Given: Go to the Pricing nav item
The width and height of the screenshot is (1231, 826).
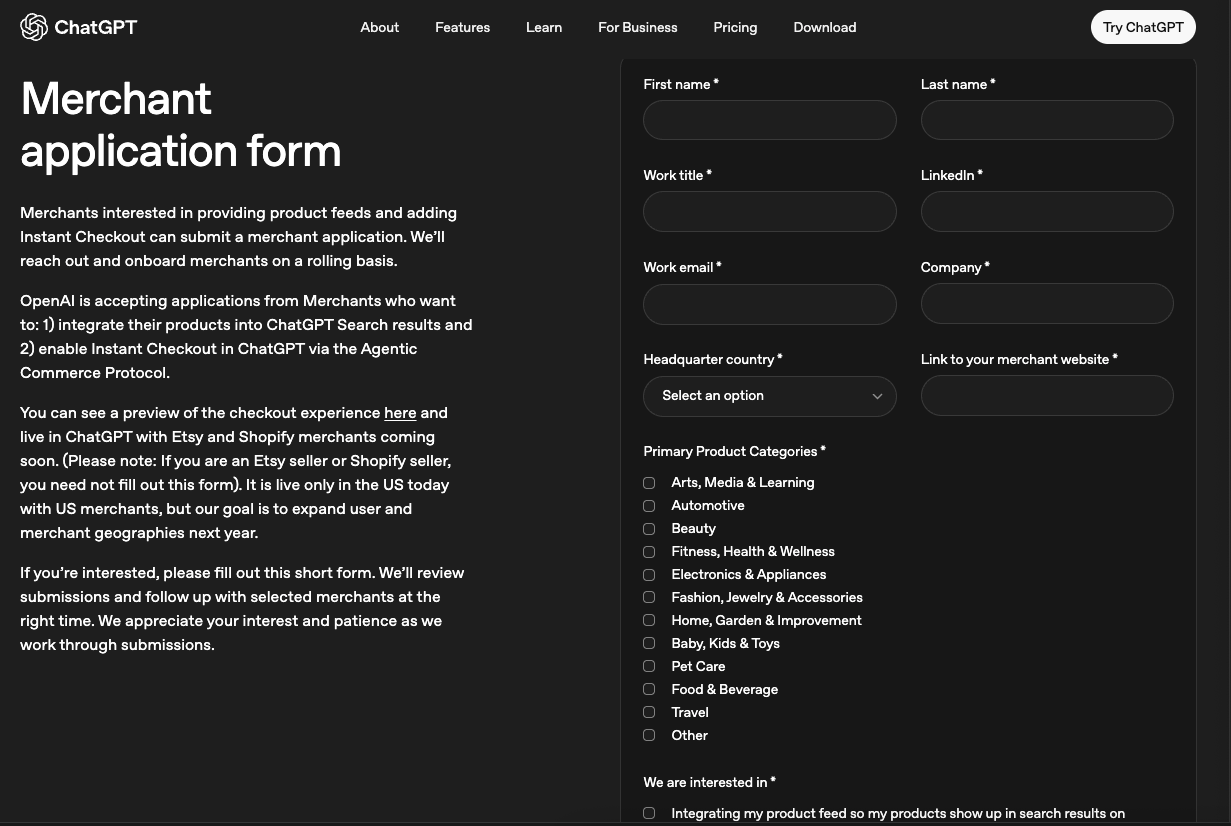Looking at the screenshot, I should (x=735, y=27).
